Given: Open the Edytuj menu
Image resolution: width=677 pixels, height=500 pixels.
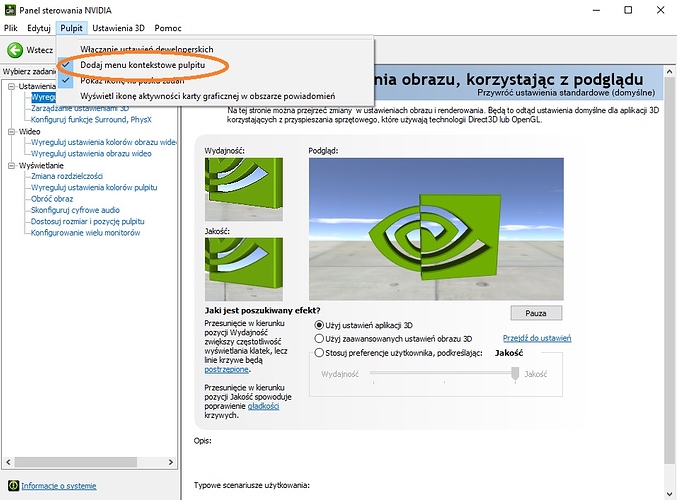Looking at the screenshot, I should tap(39, 28).
